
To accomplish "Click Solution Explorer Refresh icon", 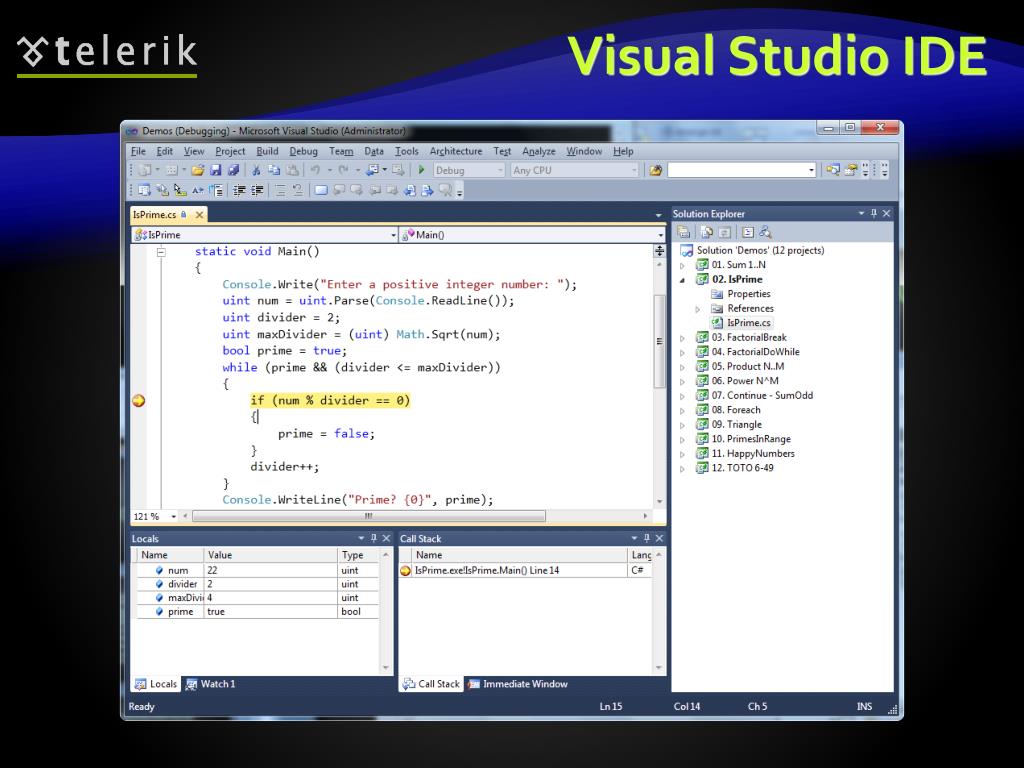I will click(x=724, y=232).
